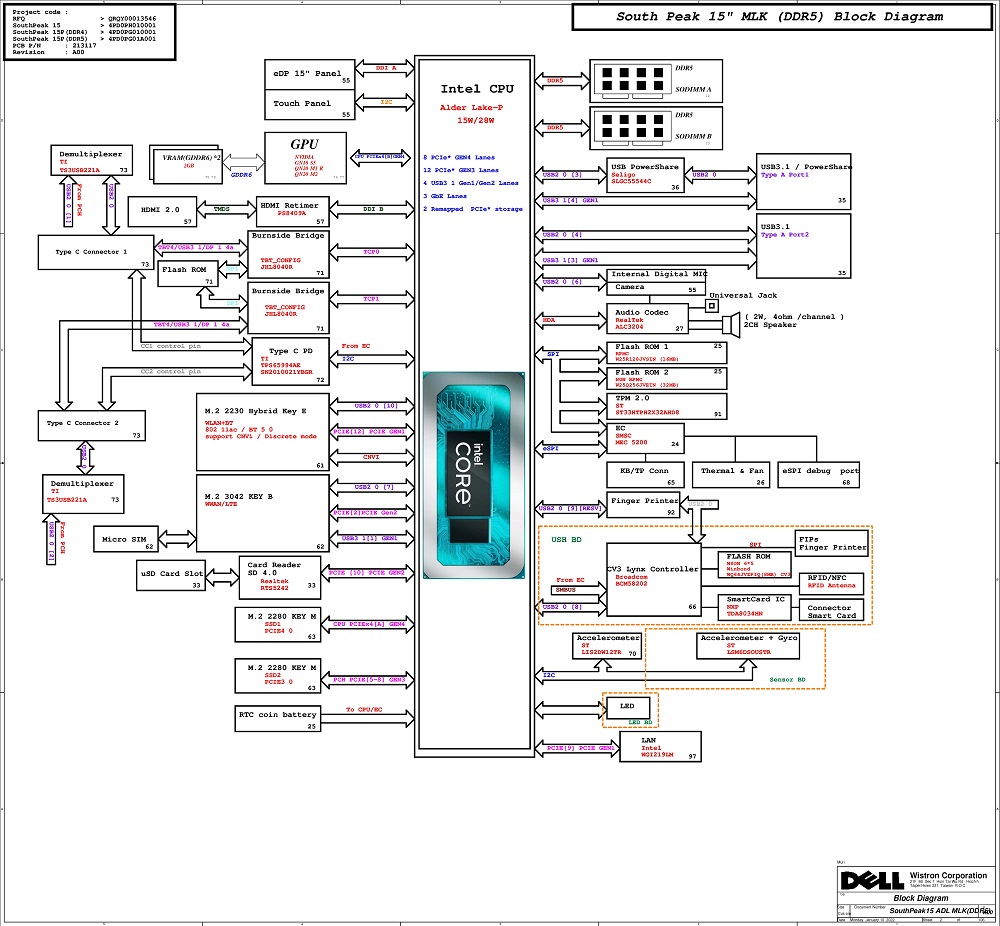Click the LAN Intel block

point(660,747)
